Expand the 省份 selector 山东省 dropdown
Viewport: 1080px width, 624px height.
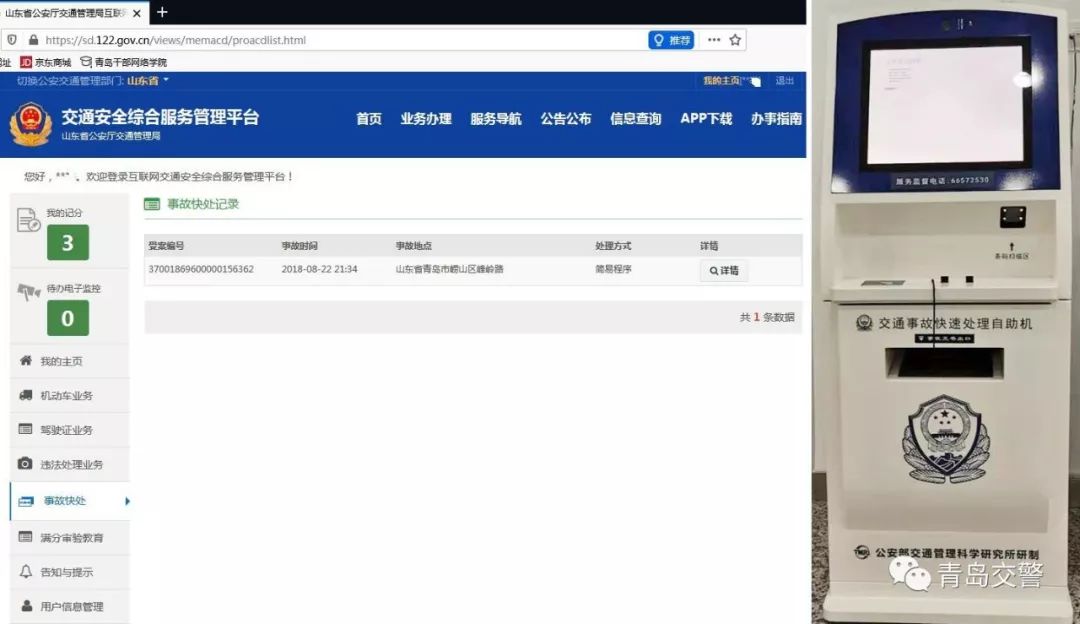click(149, 80)
